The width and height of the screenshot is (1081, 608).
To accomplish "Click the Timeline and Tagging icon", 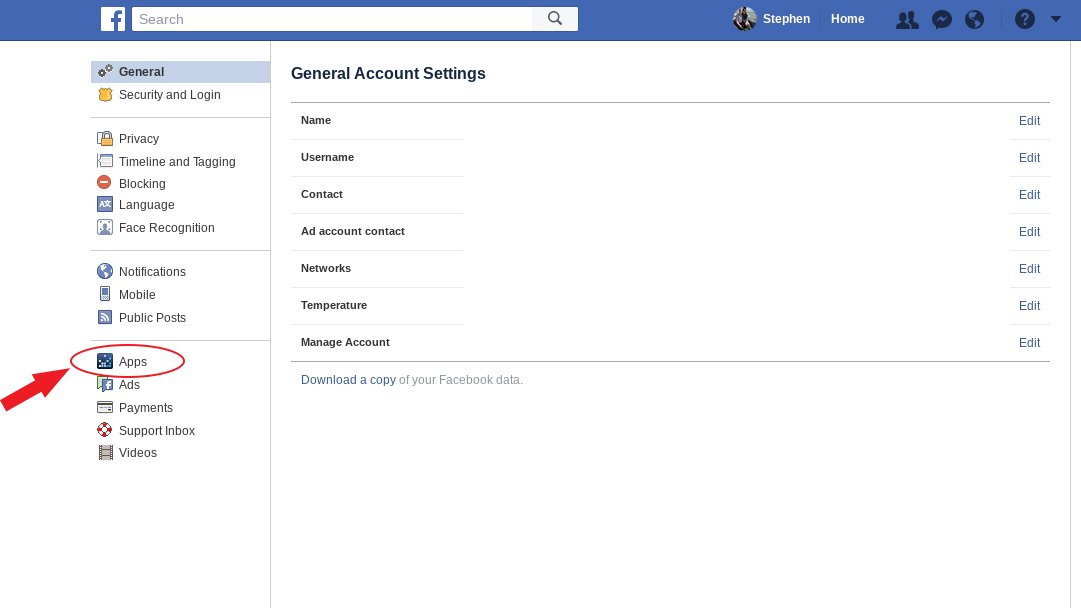I will point(105,161).
